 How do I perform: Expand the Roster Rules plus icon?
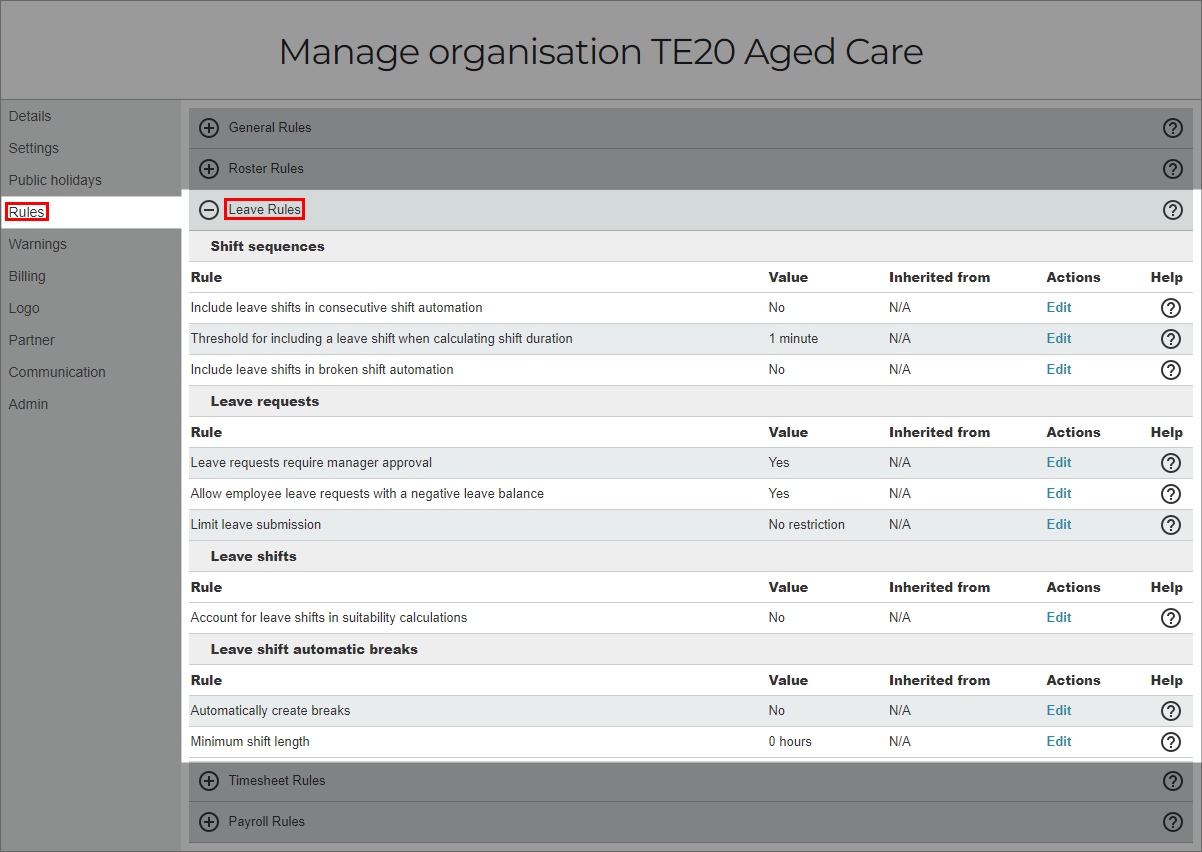[209, 169]
